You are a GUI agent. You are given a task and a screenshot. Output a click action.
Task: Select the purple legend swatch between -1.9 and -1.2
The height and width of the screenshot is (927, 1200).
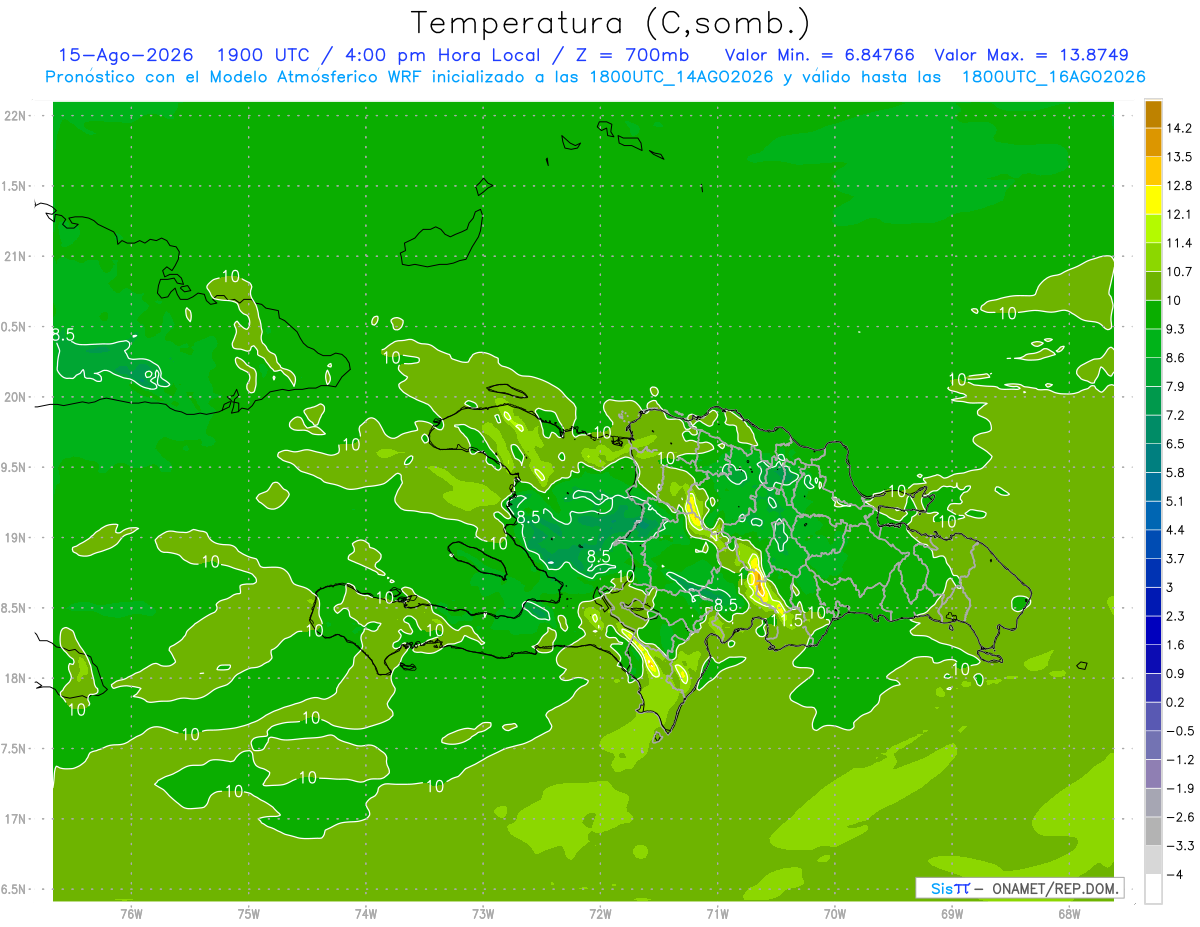[x=1153, y=775]
